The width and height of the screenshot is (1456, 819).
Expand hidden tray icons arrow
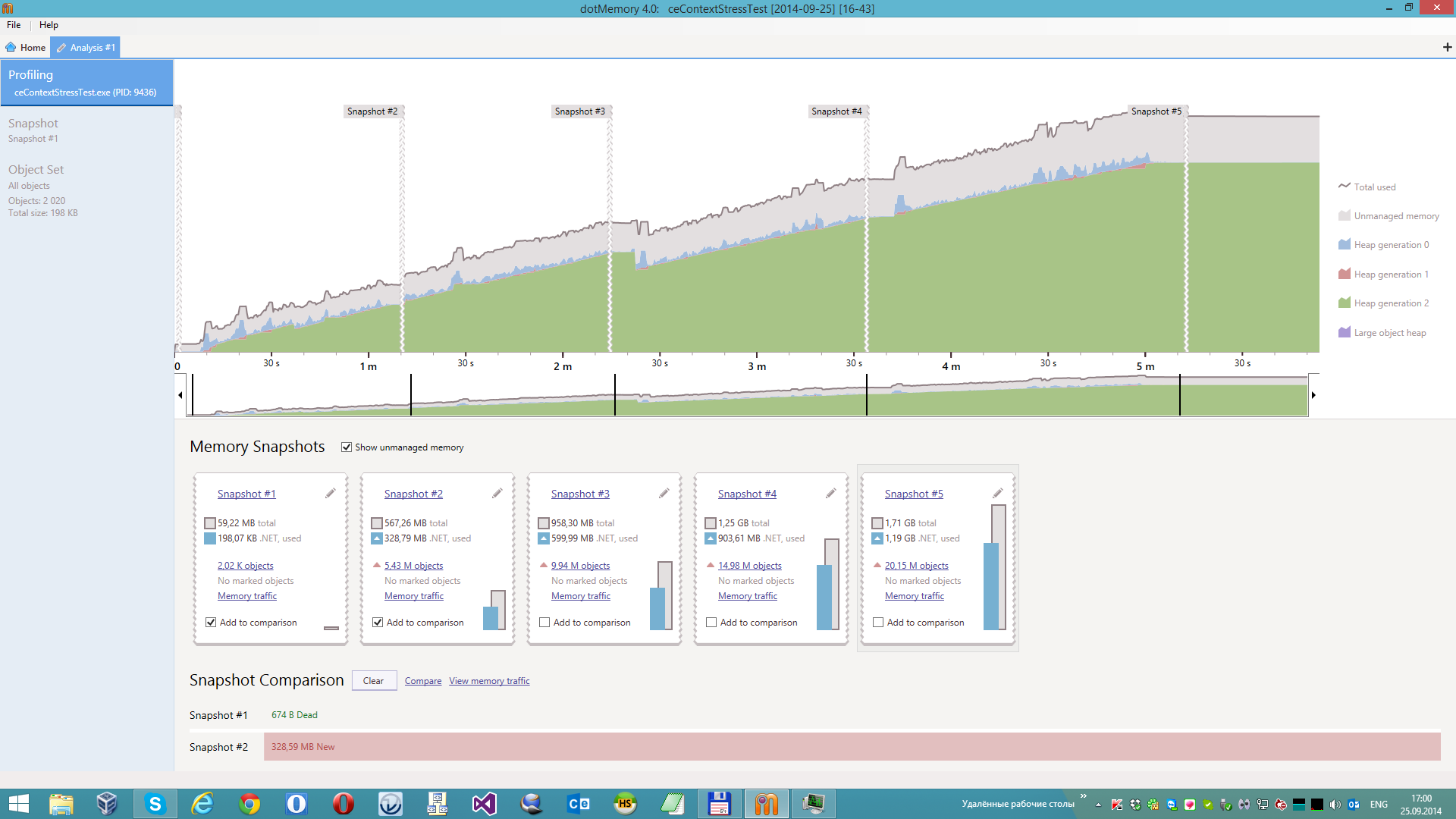coord(1098,805)
